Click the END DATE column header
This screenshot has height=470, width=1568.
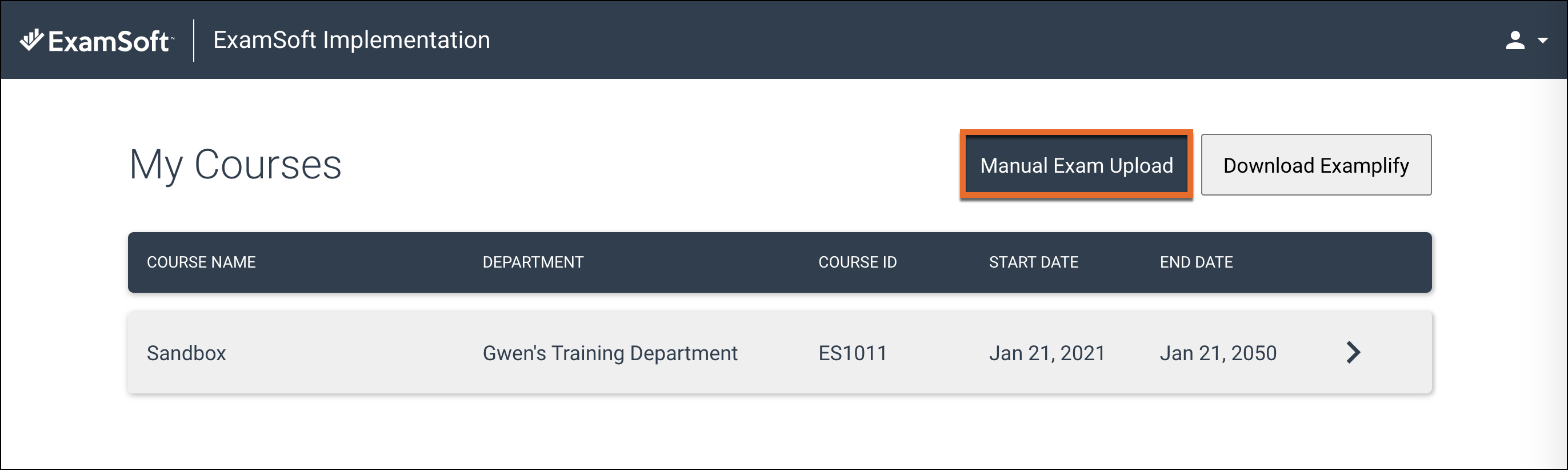(x=1196, y=262)
